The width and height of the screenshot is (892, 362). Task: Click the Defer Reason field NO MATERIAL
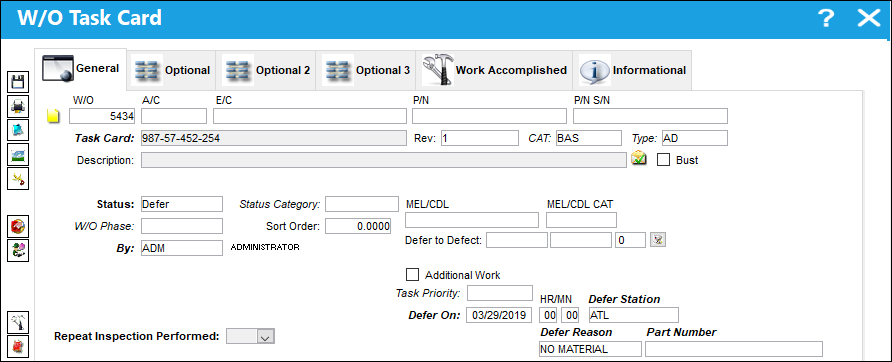click(590, 349)
